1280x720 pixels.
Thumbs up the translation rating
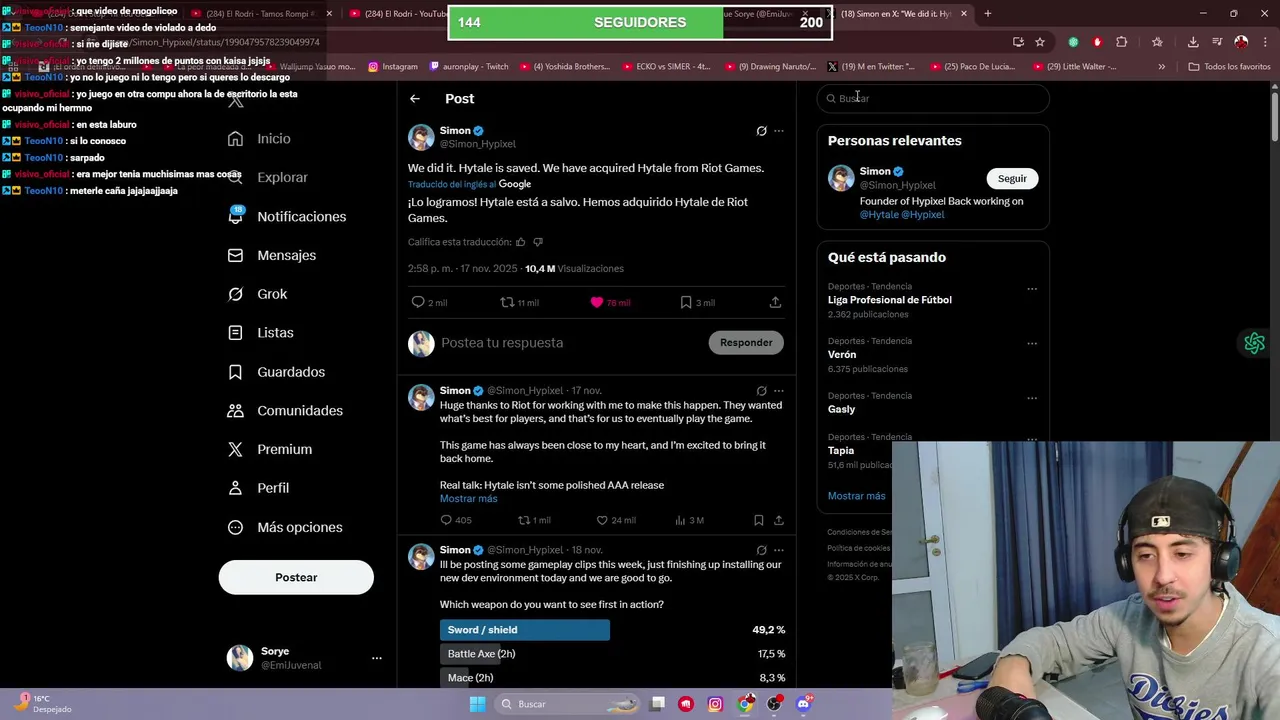(520, 242)
